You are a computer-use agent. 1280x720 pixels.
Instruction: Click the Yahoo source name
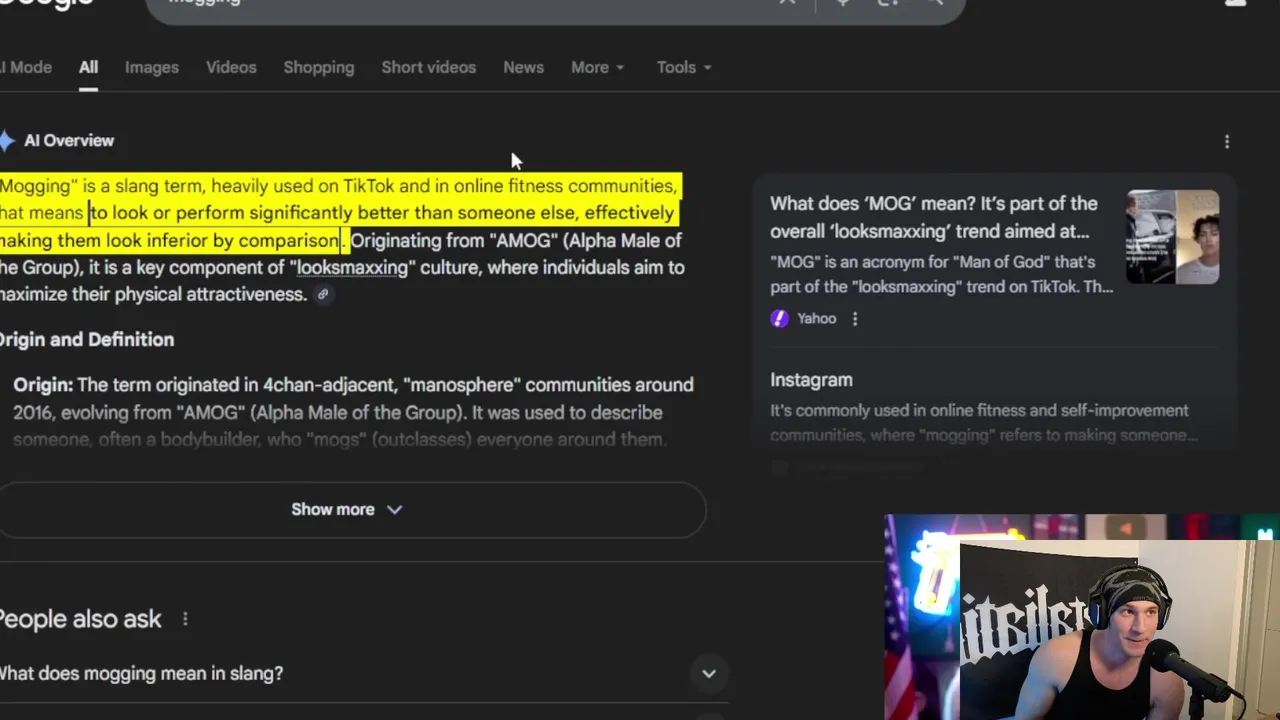click(816, 318)
